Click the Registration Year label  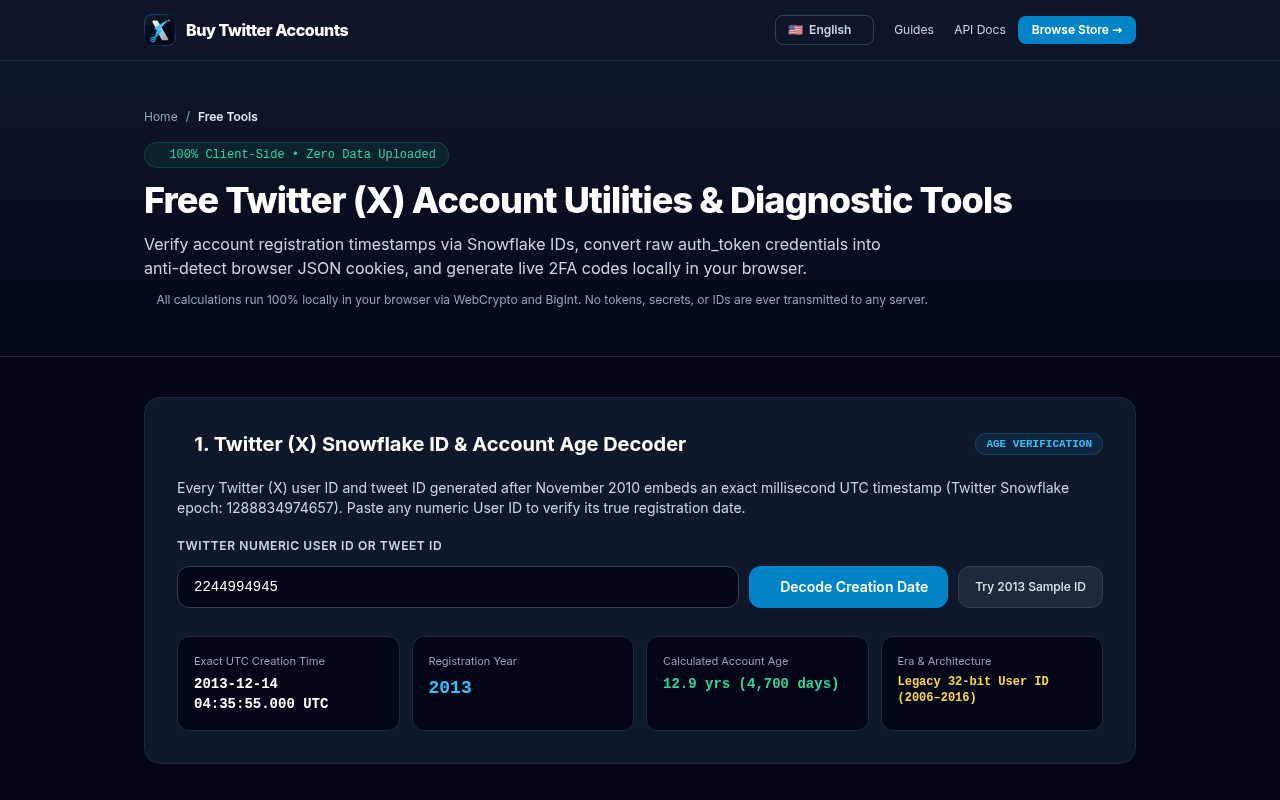472,661
